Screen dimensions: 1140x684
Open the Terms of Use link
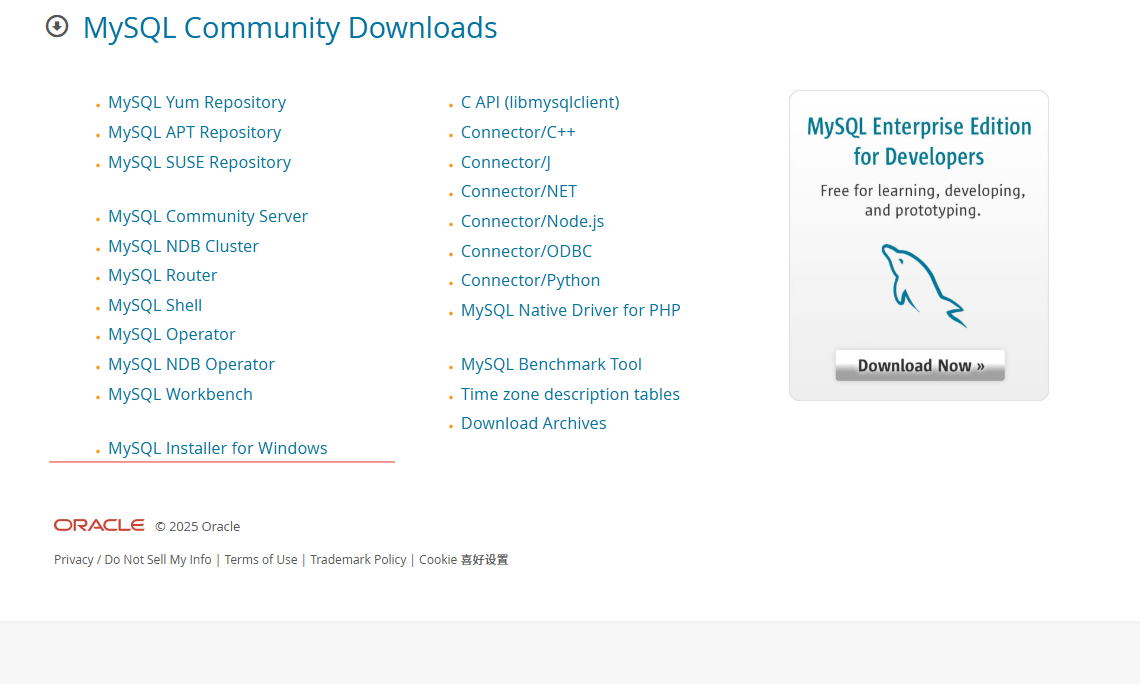click(x=260, y=560)
